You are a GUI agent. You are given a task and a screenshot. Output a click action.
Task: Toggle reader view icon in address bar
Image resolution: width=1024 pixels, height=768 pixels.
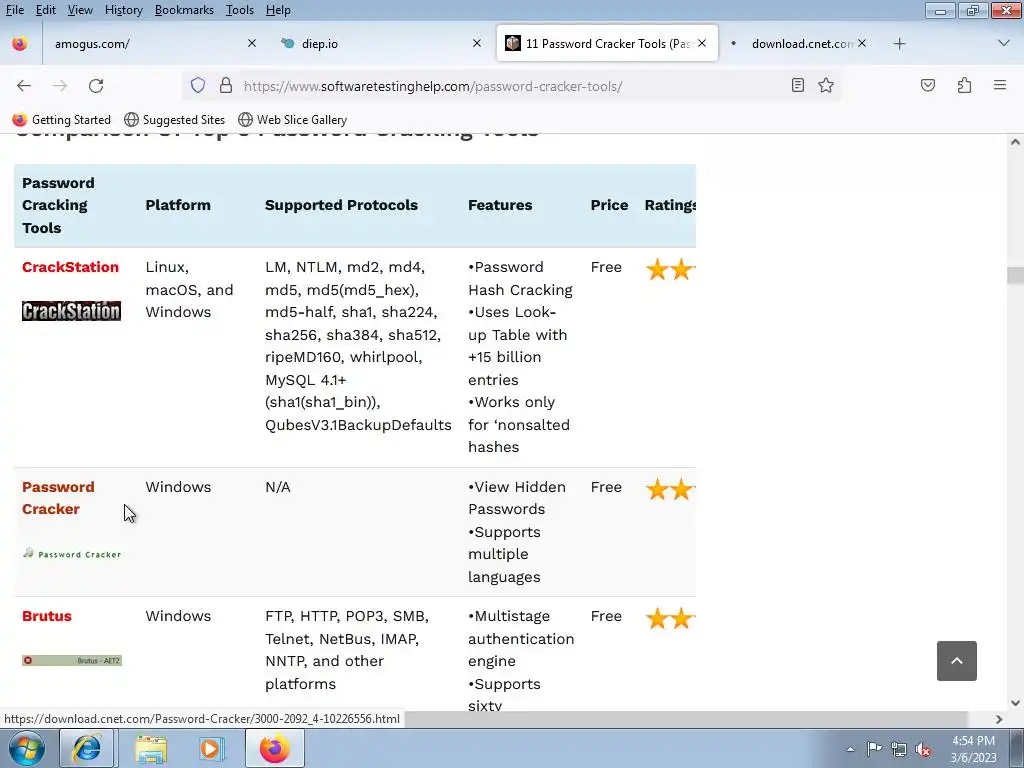click(797, 86)
